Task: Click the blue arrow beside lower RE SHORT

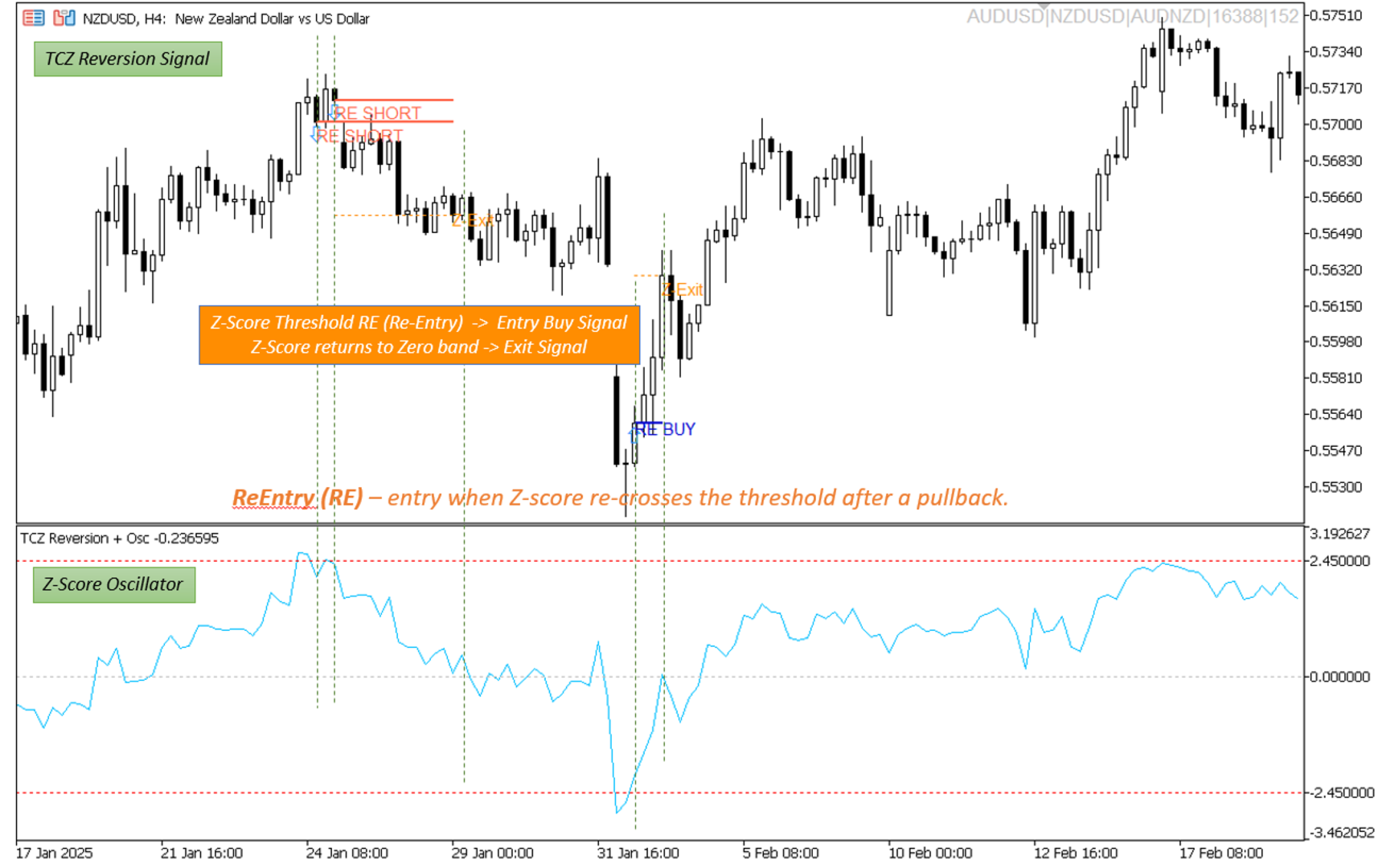Action: click(x=315, y=133)
